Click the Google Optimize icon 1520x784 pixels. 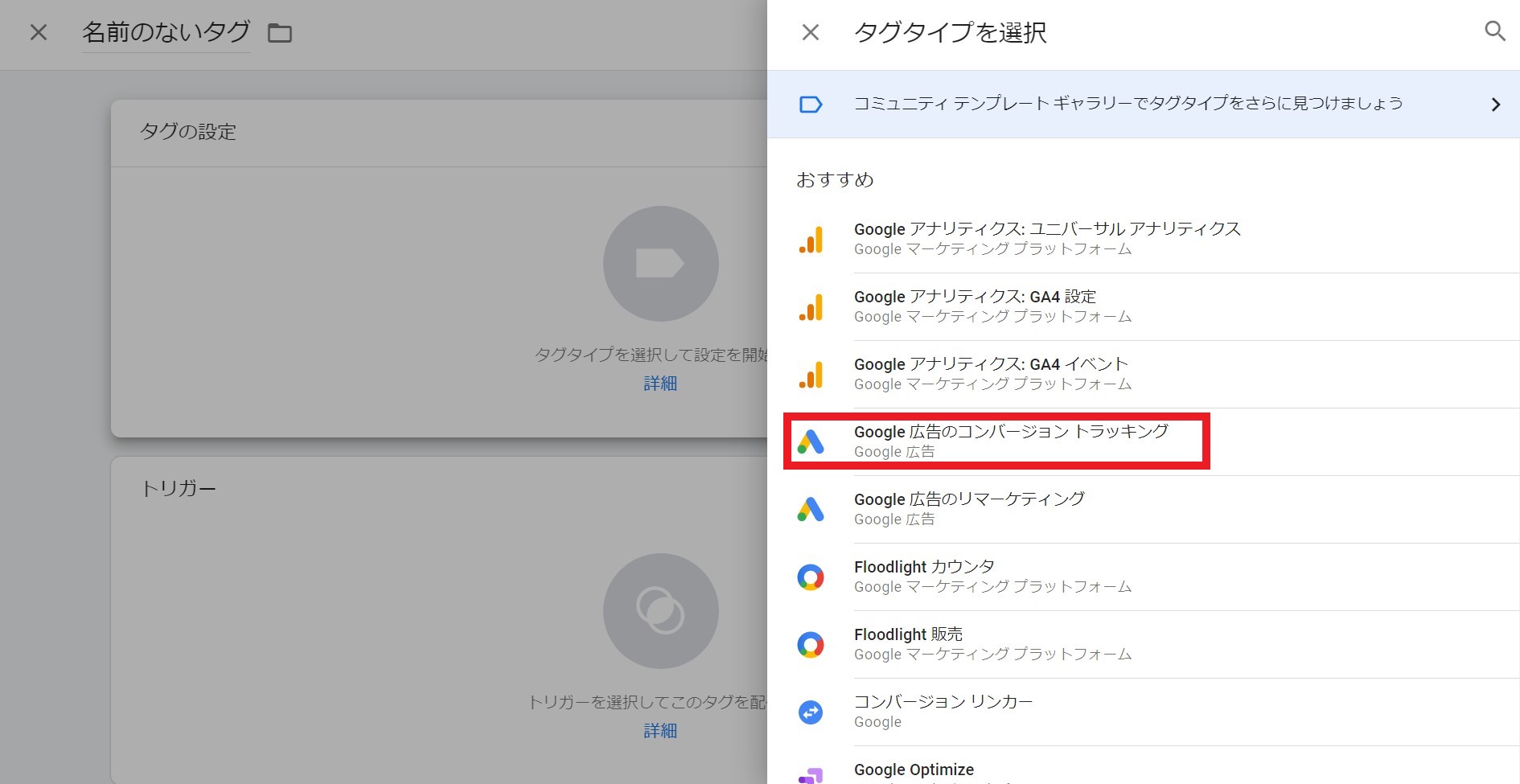811,775
